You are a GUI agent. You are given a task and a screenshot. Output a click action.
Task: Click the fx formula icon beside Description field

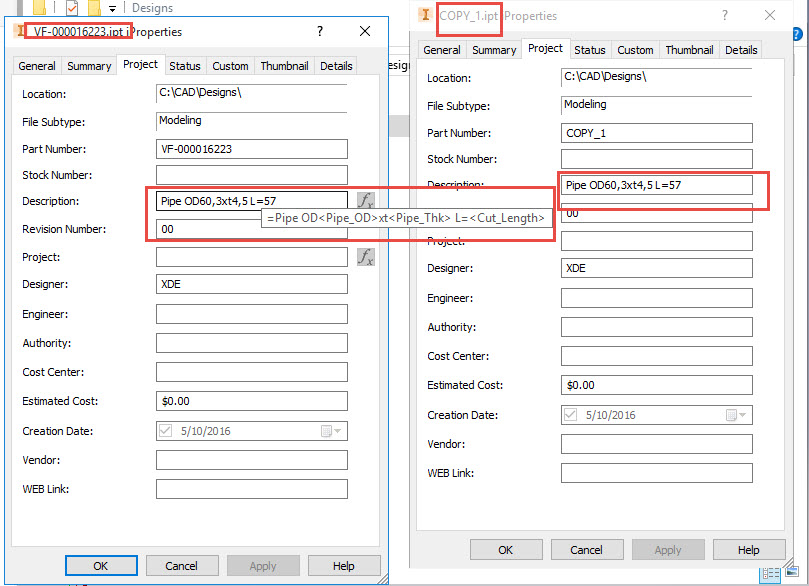365,200
